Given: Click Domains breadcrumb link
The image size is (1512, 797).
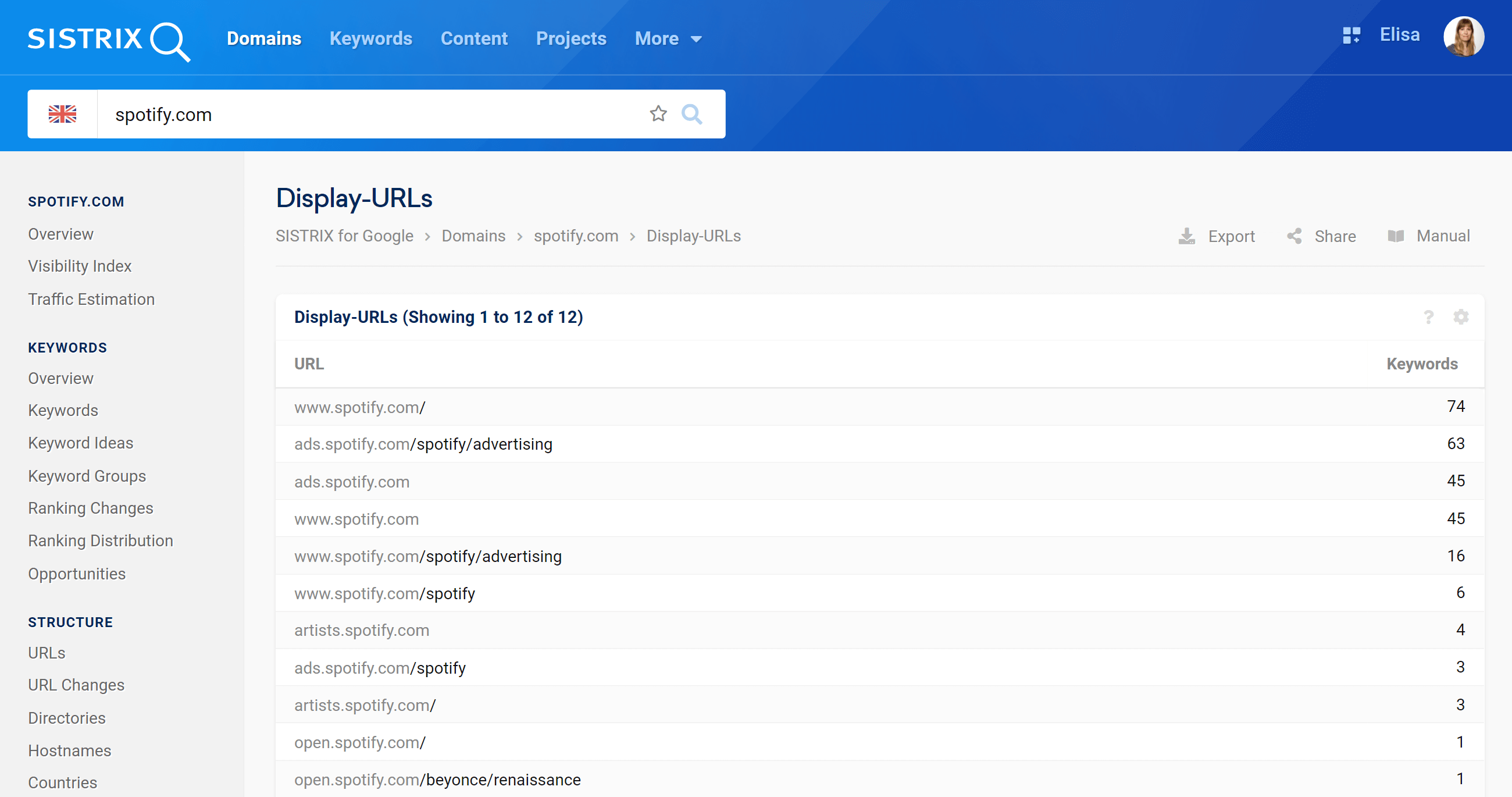Looking at the screenshot, I should click(x=473, y=236).
